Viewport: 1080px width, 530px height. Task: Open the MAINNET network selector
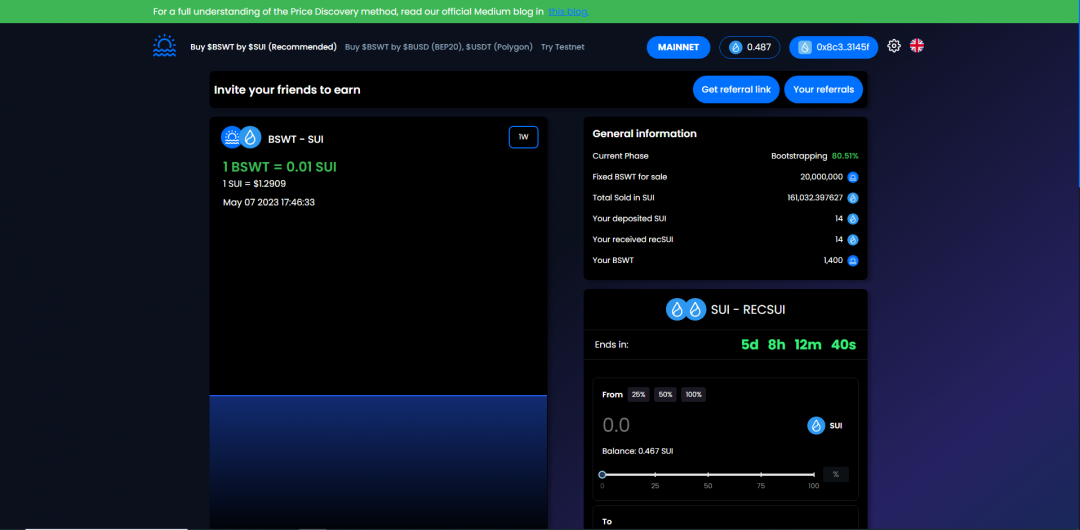678,47
